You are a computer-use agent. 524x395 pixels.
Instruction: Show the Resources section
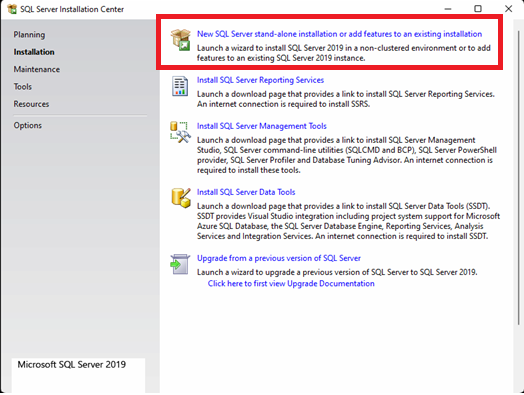(31, 104)
